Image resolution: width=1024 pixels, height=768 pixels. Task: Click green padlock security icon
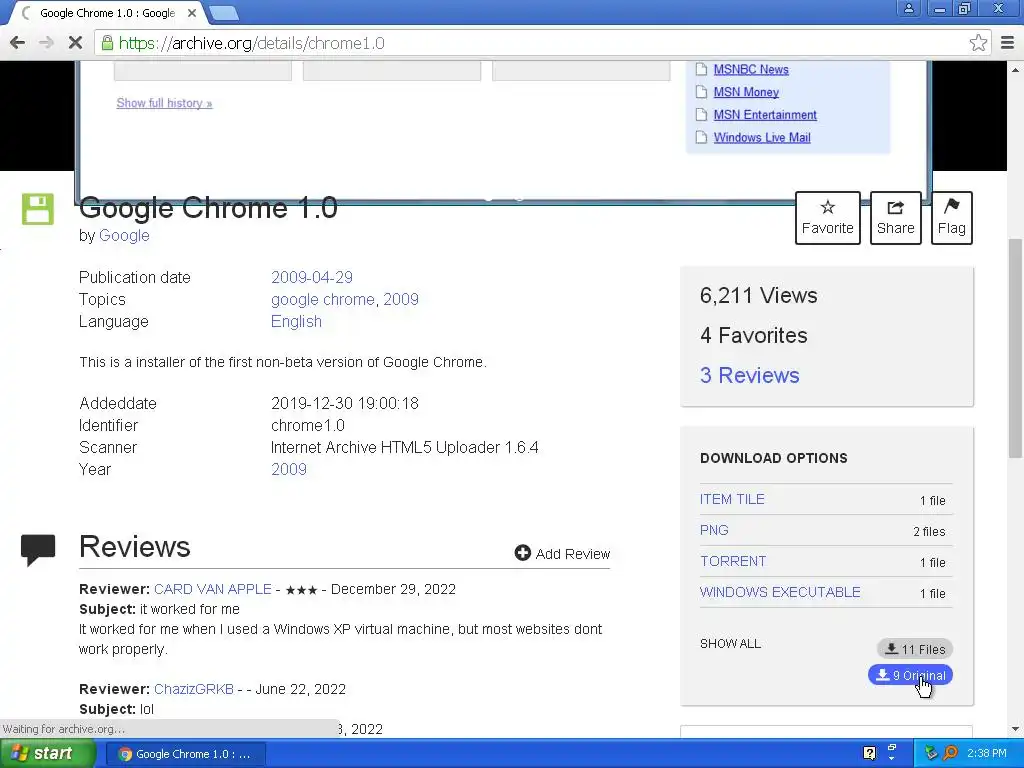pyautogui.click(x=107, y=43)
